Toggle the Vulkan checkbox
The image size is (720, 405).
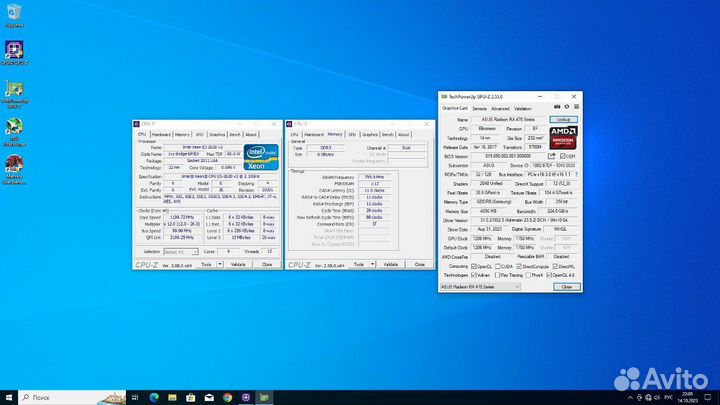tap(474, 275)
